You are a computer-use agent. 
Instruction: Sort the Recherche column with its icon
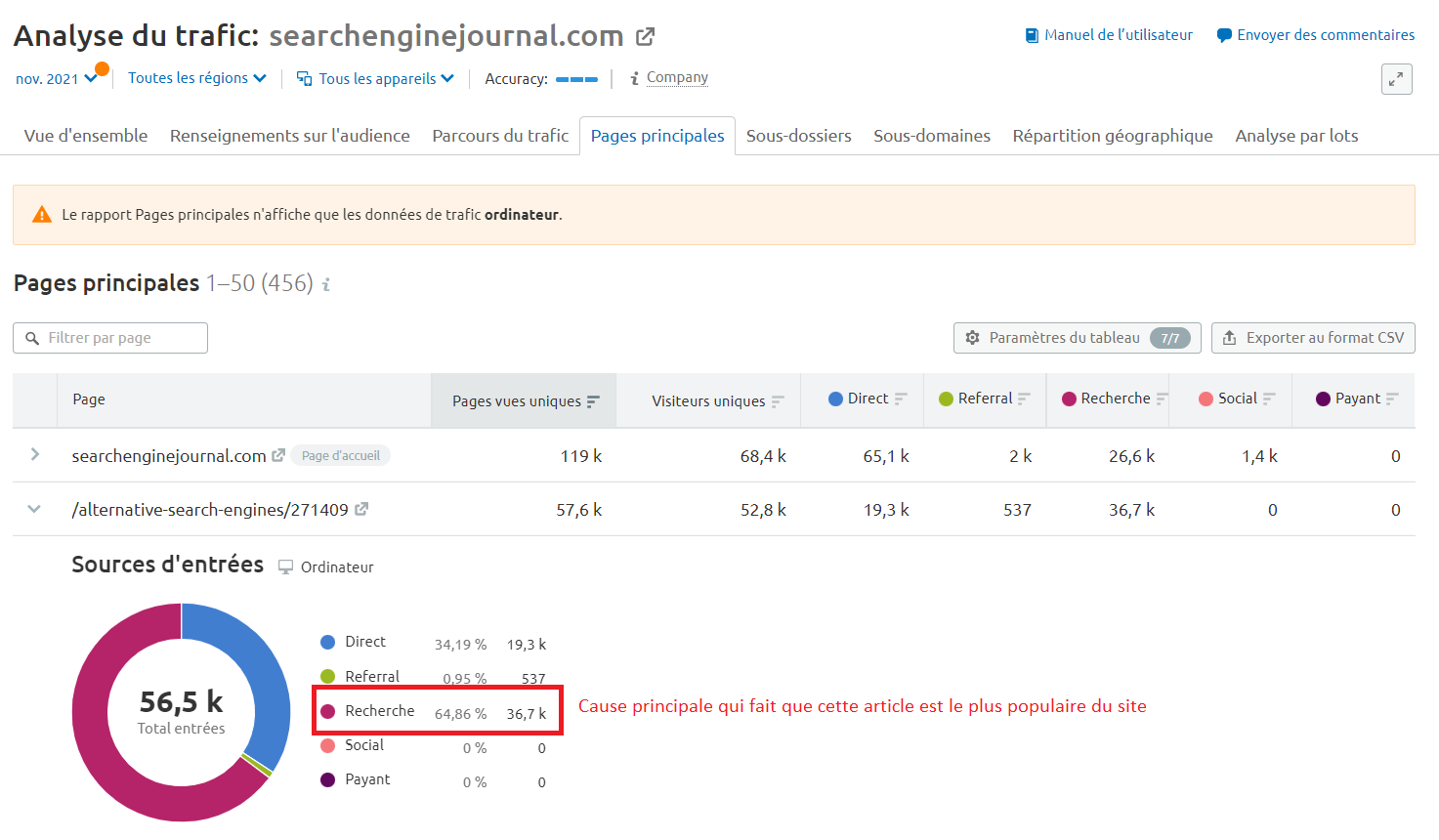click(x=1163, y=399)
